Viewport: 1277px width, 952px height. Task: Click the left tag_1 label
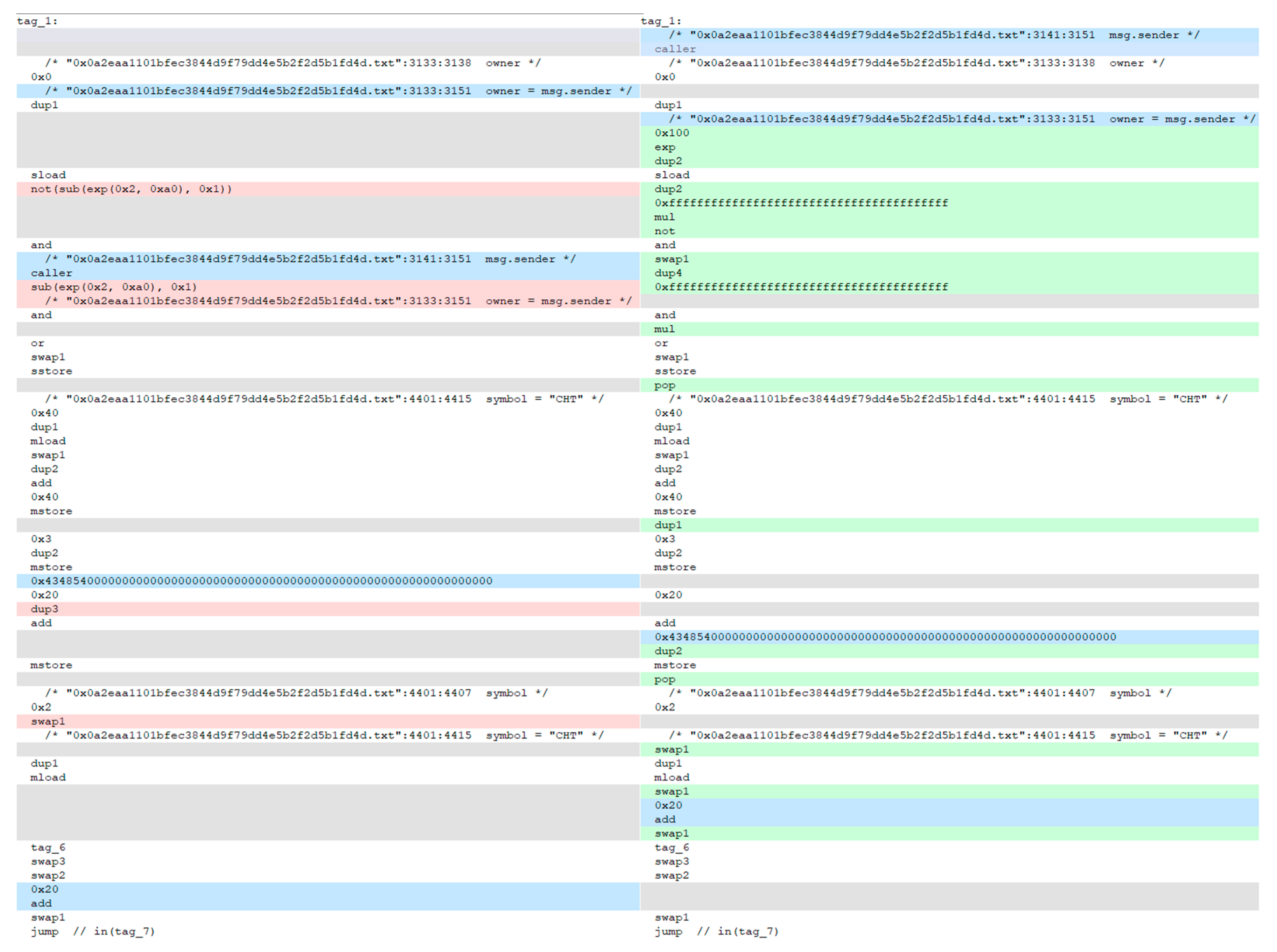point(37,21)
